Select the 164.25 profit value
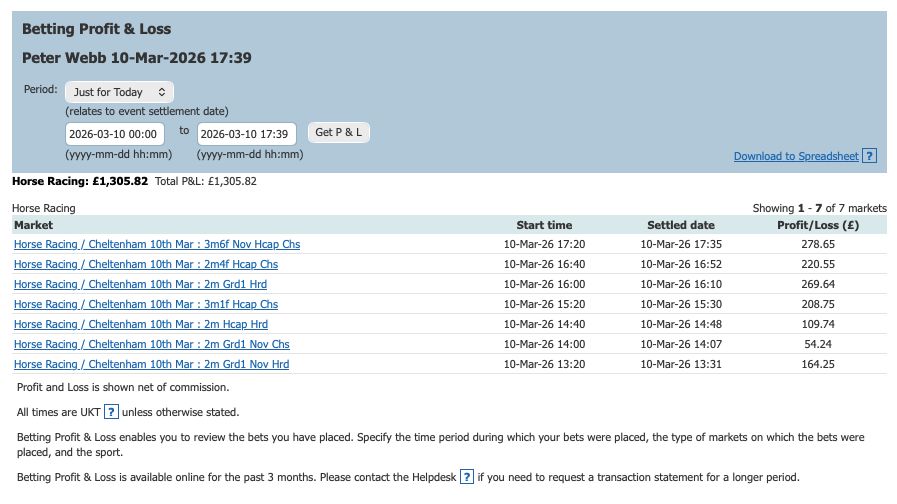Screen dimensions: 897x504 point(818,364)
